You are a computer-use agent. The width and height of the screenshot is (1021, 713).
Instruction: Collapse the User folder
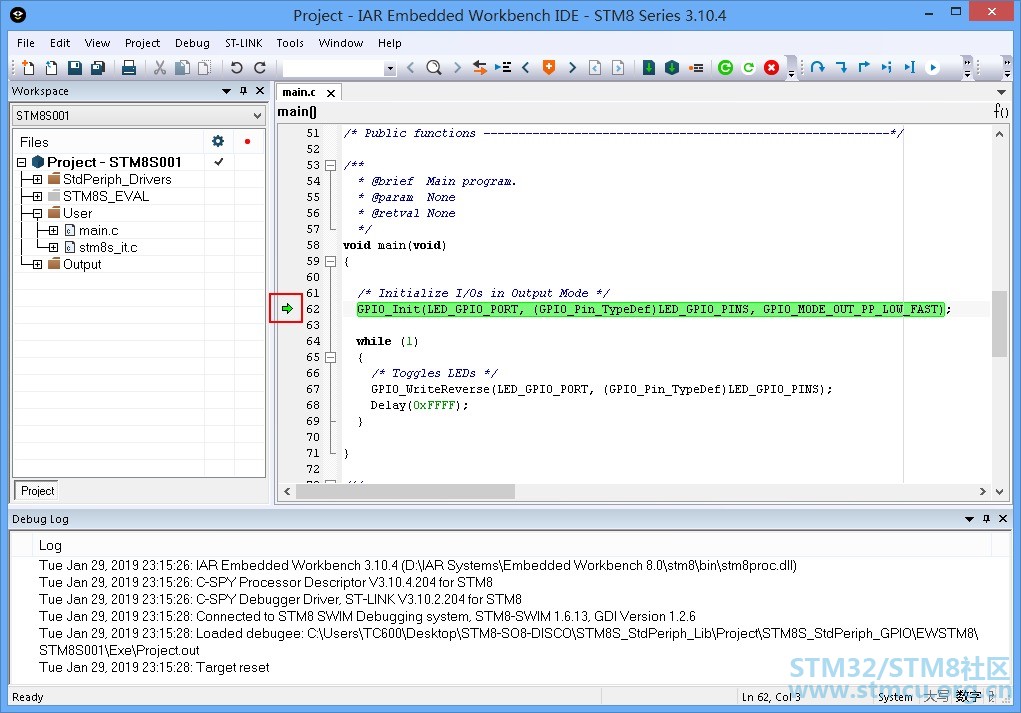point(37,213)
